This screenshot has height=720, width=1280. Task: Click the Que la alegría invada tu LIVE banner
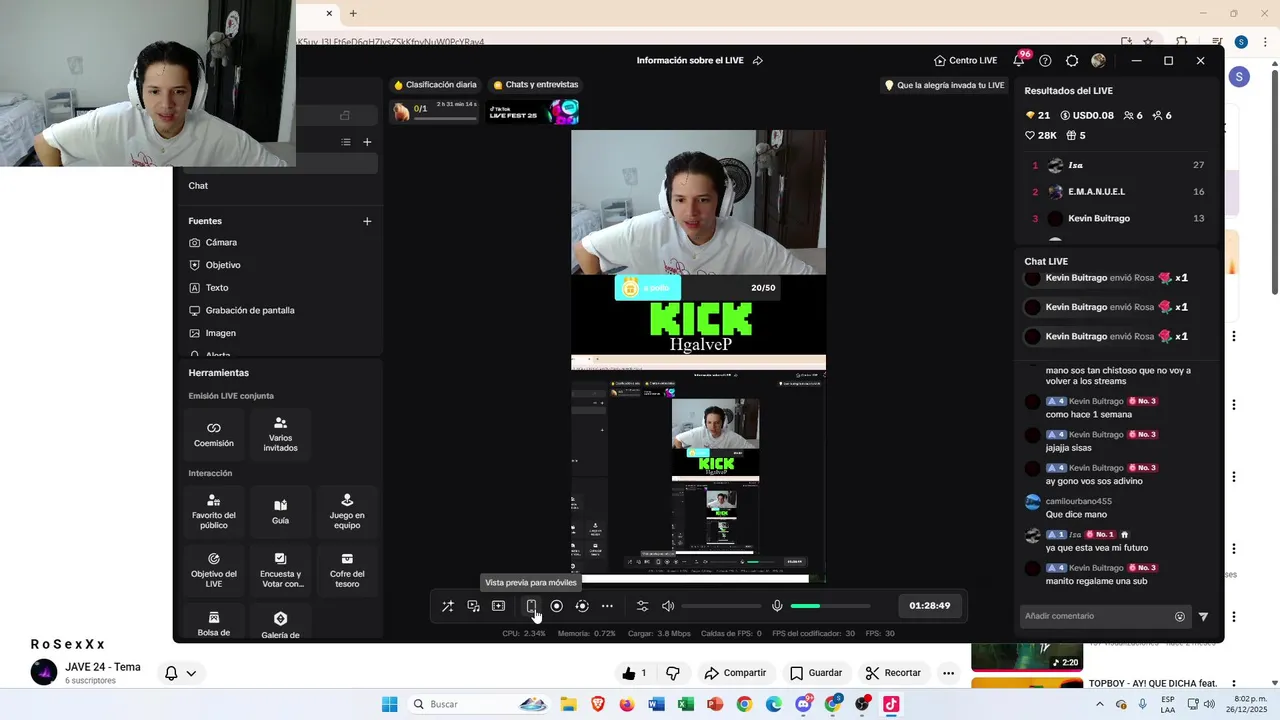944,86
